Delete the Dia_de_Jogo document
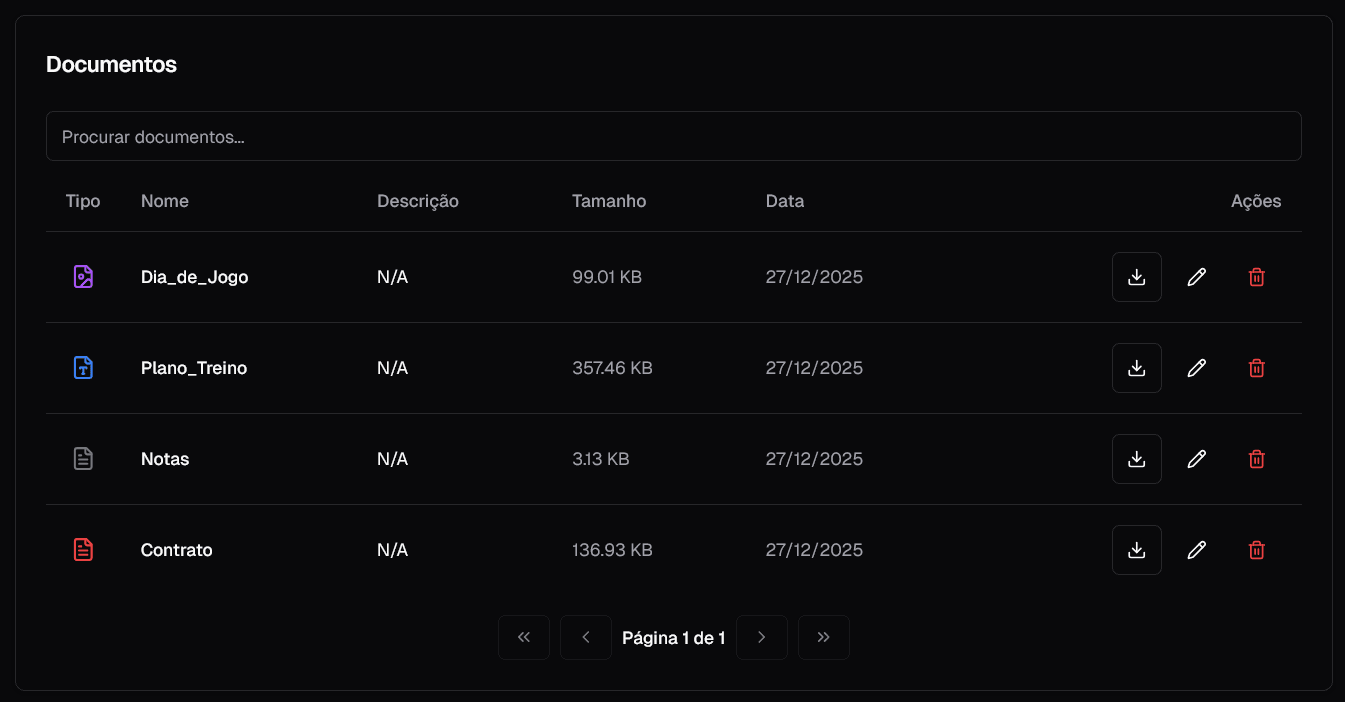The image size is (1345, 702). click(x=1257, y=277)
